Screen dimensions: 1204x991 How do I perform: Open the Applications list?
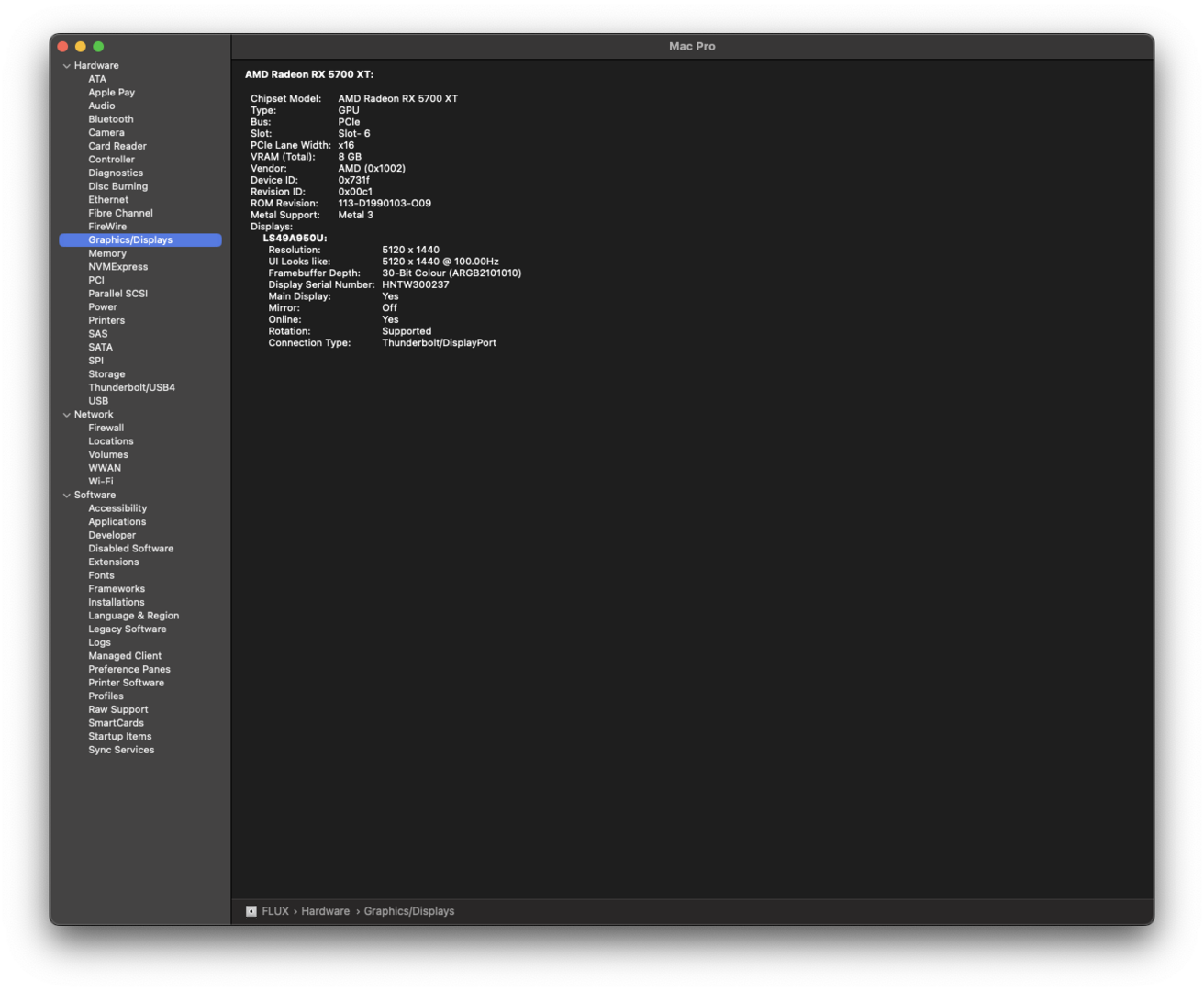[x=117, y=522]
